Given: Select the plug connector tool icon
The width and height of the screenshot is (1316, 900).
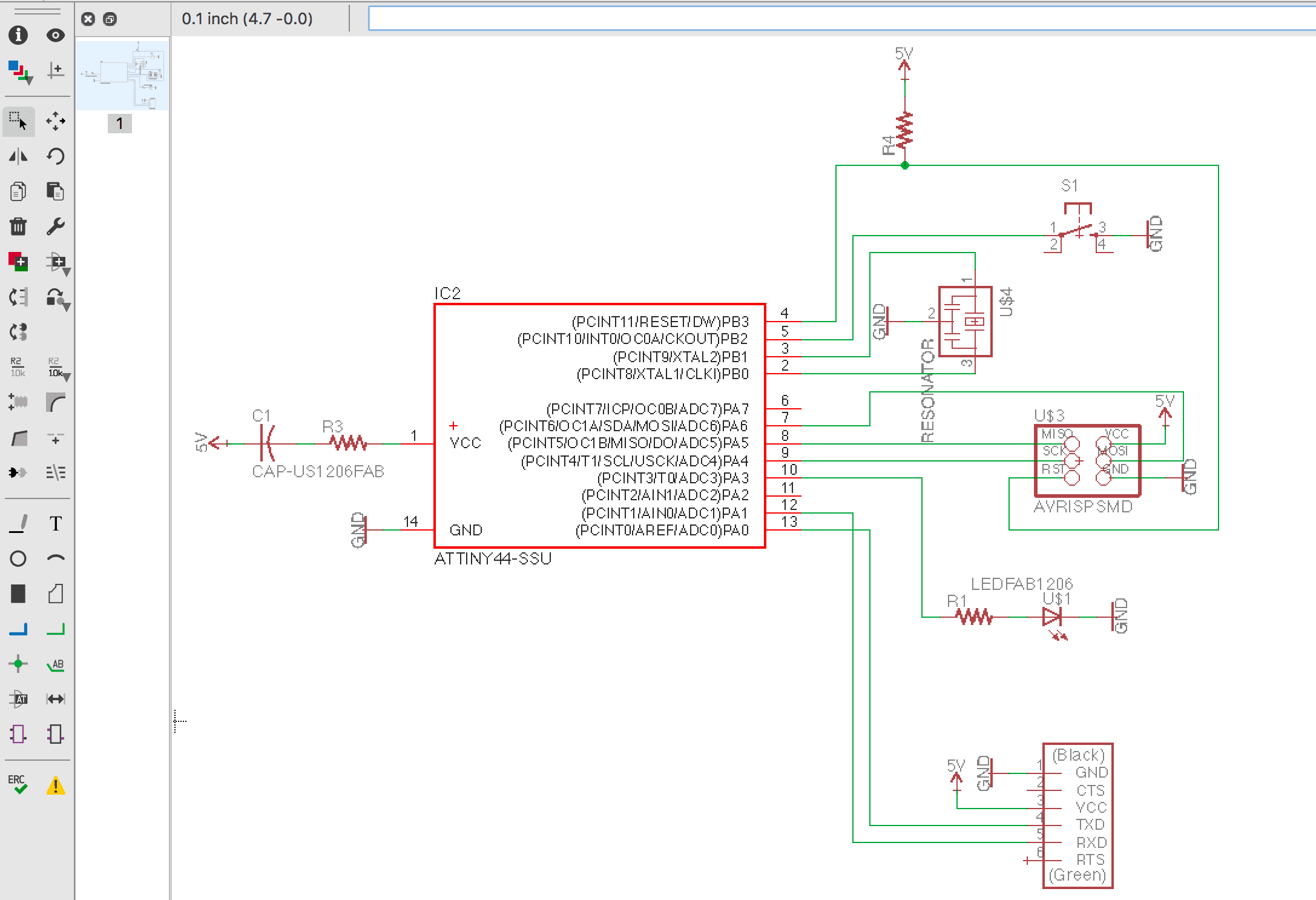Looking at the screenshot, I should pyautogui.click(x=18, y=472).
